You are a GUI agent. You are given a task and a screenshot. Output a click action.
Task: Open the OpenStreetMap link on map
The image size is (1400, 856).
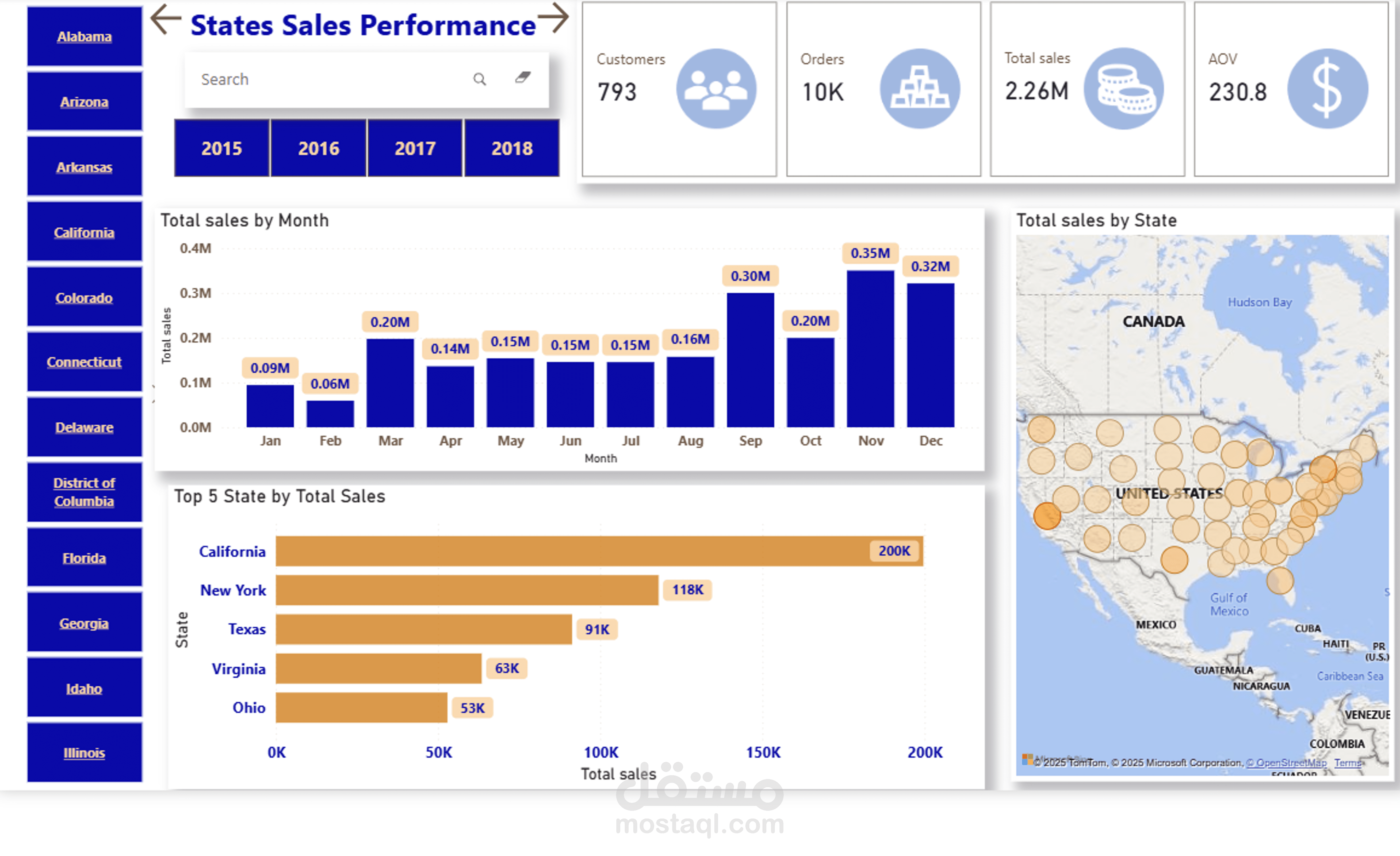(1286, 763)
